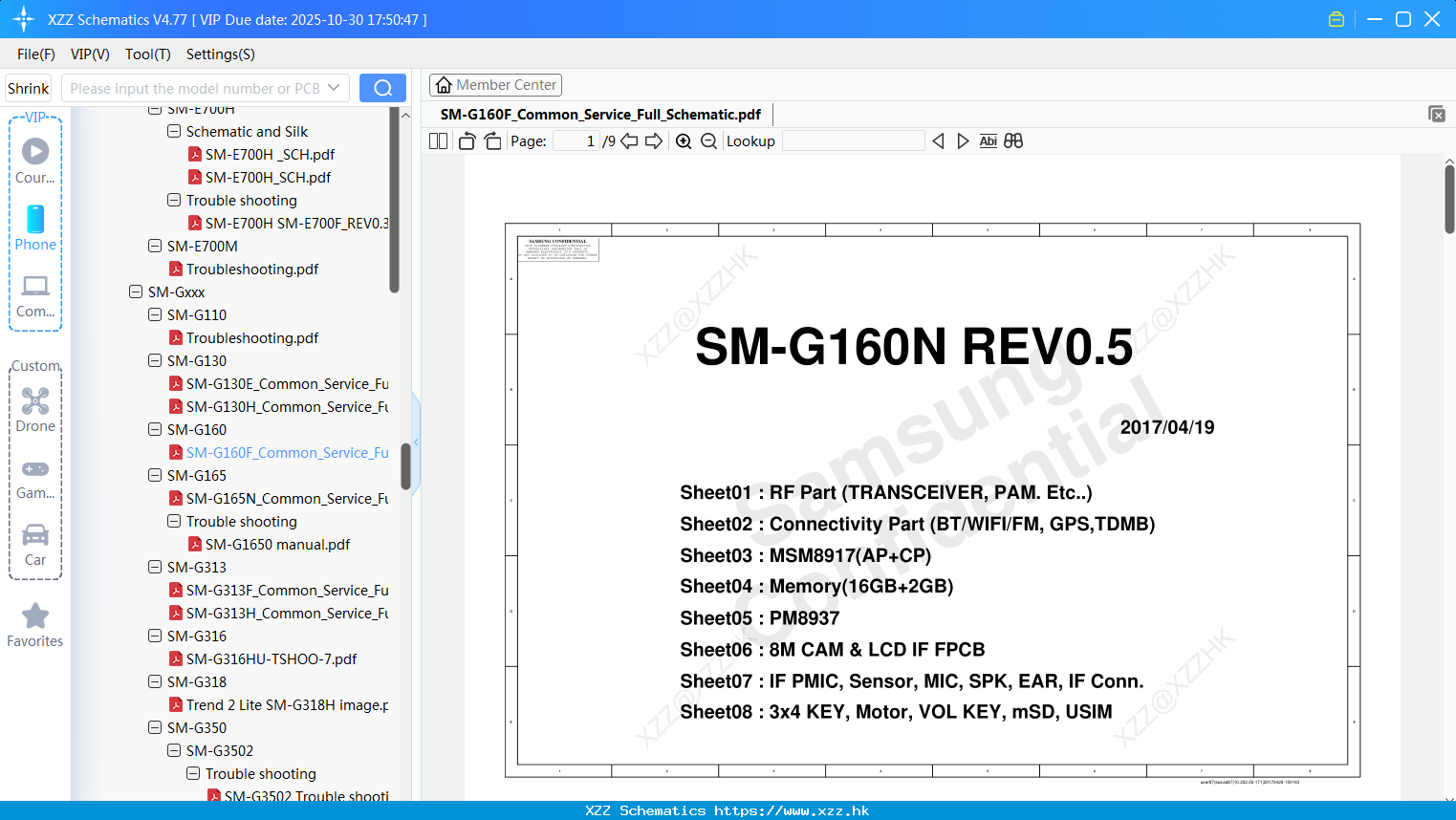Collapse the SM-G316 node
Viewport: 1456px width, 820px height.
(155, 636)
